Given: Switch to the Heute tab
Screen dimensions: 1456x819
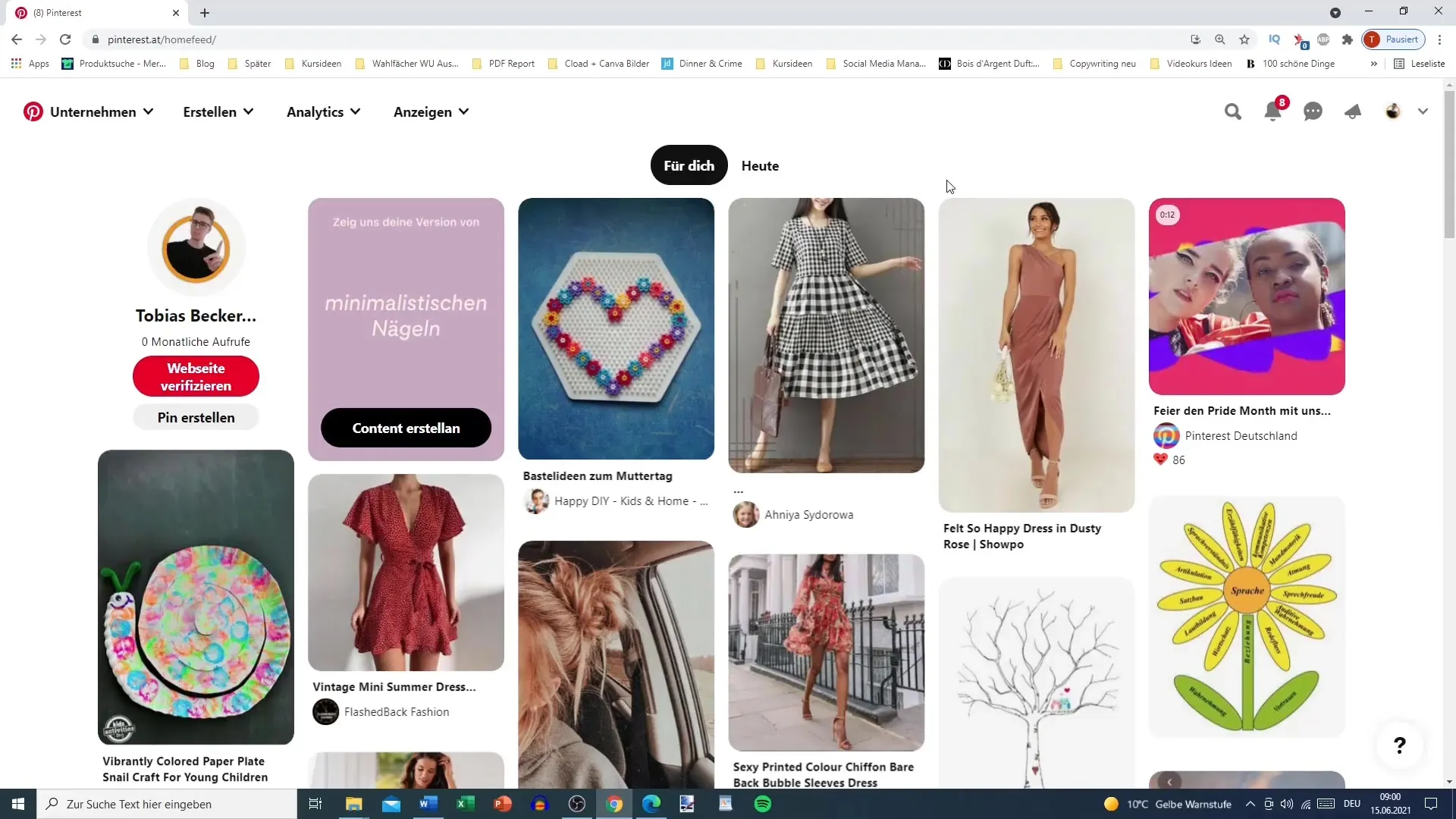Looking at the screenshot, I should tap(760, 166).
